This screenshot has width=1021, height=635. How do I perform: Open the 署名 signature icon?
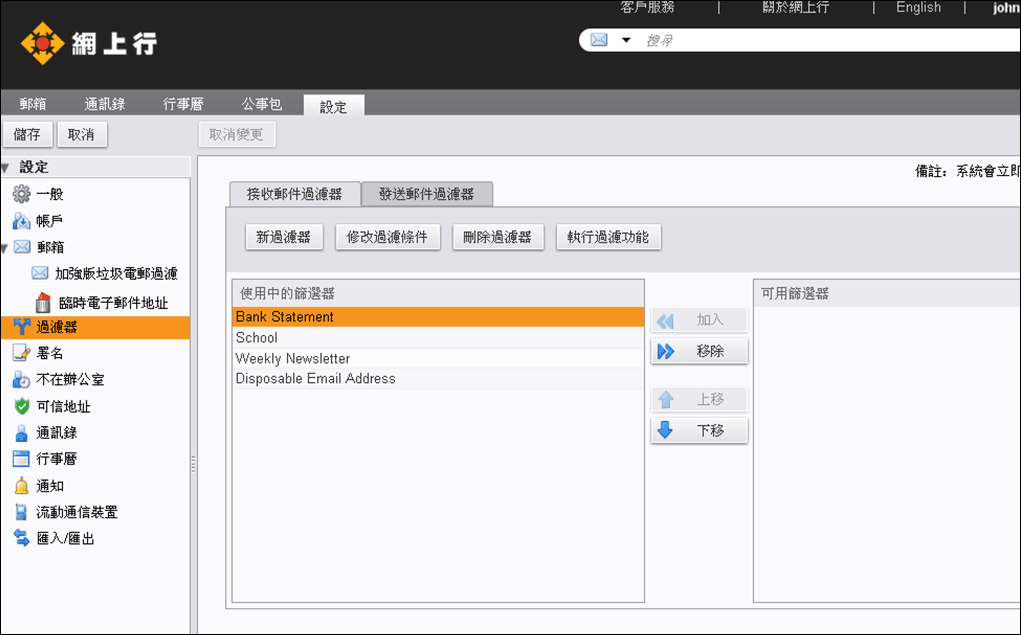click(x=21, y=353)
